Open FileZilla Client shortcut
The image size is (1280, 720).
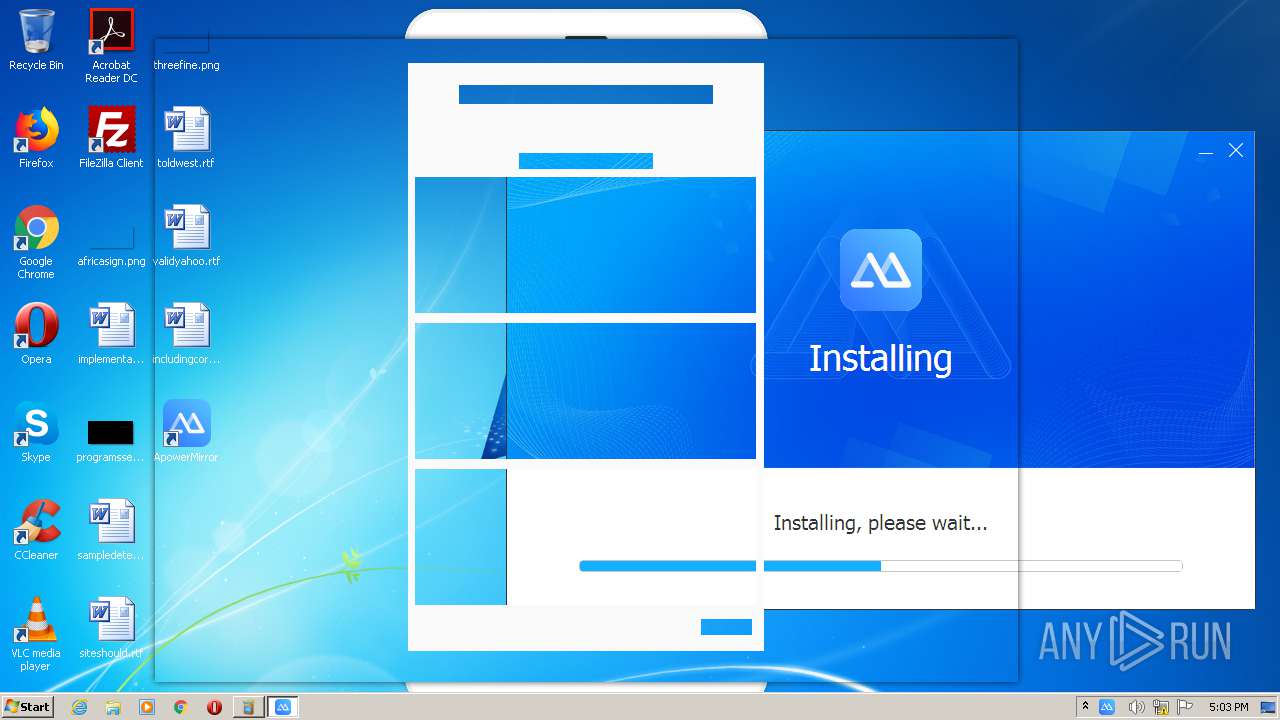(111, 138)
